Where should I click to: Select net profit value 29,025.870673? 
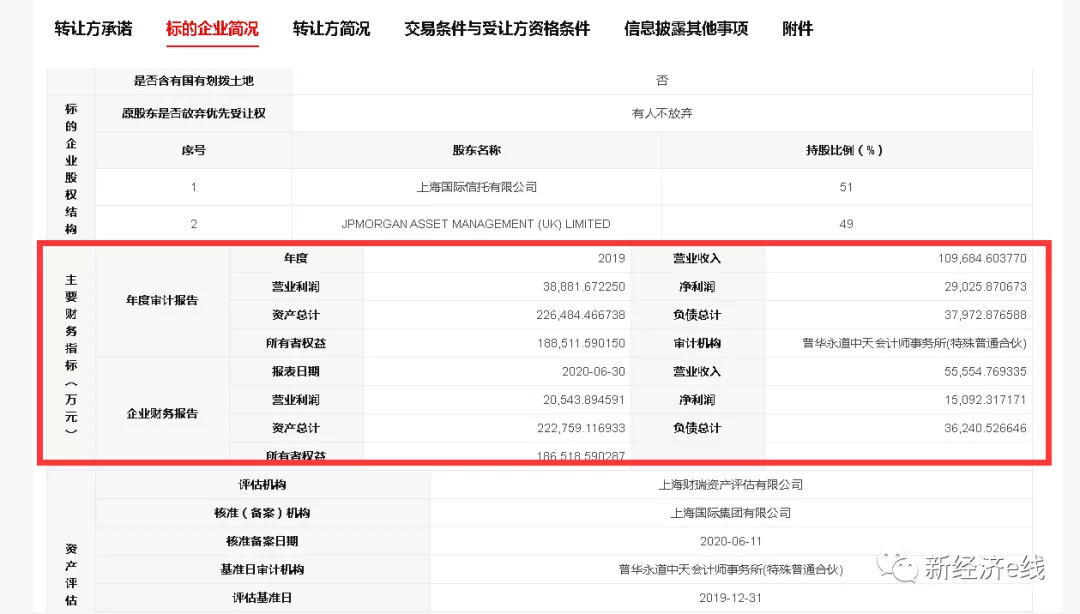(x=985, y=287)
